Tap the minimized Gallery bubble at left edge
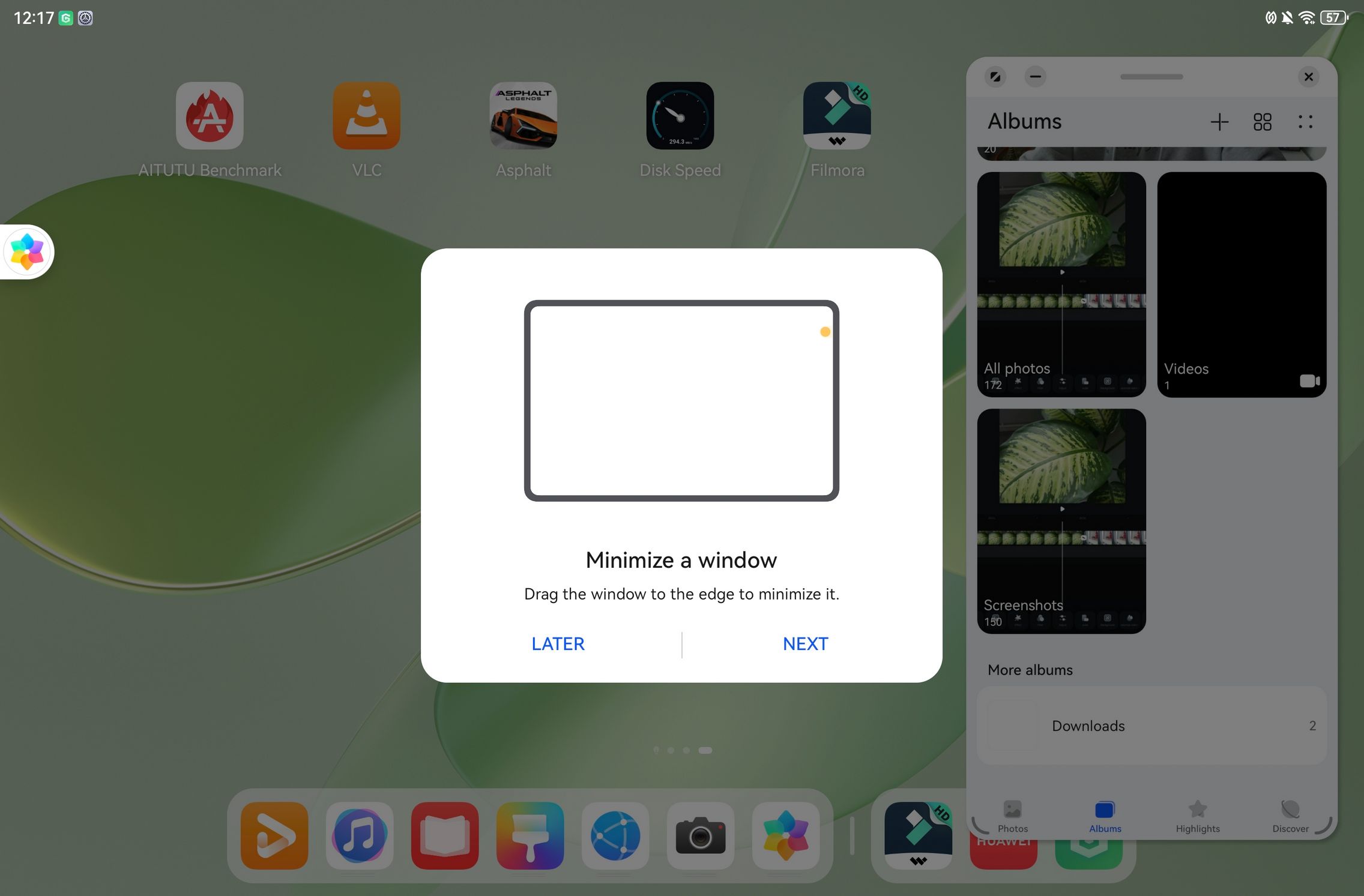The height and width of the screenshot is (896, 1364). pyautogui.click(x=27, y=252)
